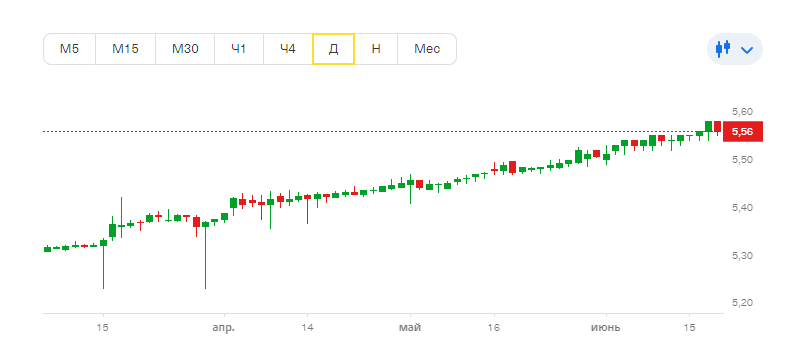Switch to the M15 timeframe
The image size is (797, 361).
126,49
